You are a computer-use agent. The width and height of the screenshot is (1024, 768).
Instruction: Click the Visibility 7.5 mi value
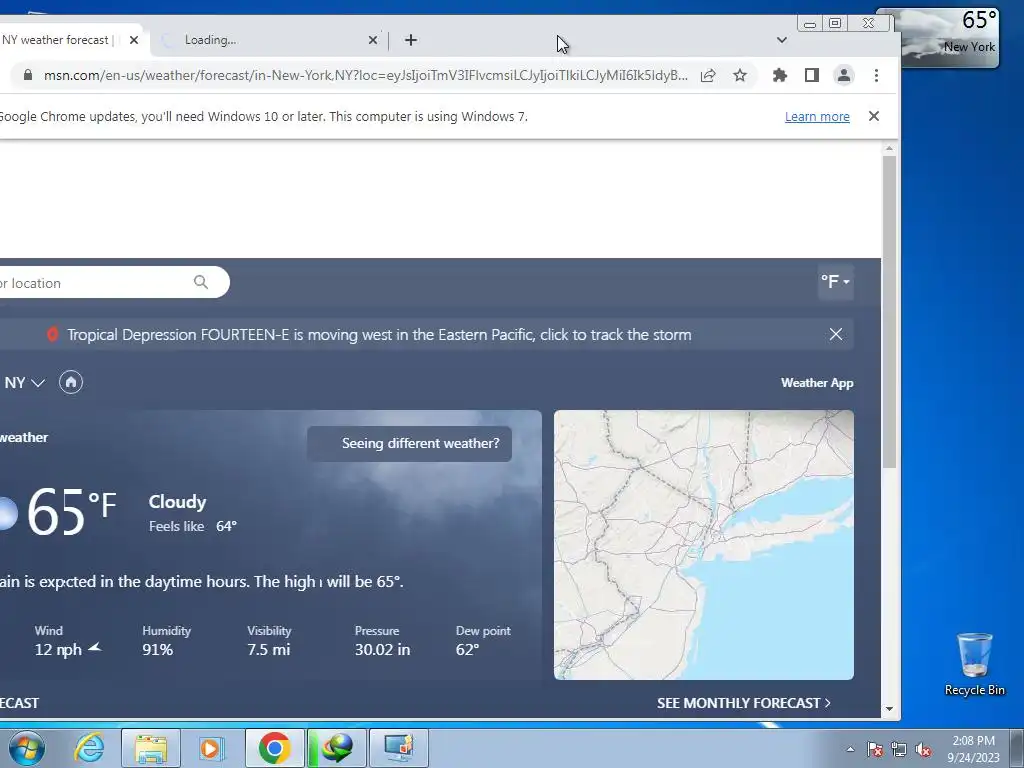268,650
